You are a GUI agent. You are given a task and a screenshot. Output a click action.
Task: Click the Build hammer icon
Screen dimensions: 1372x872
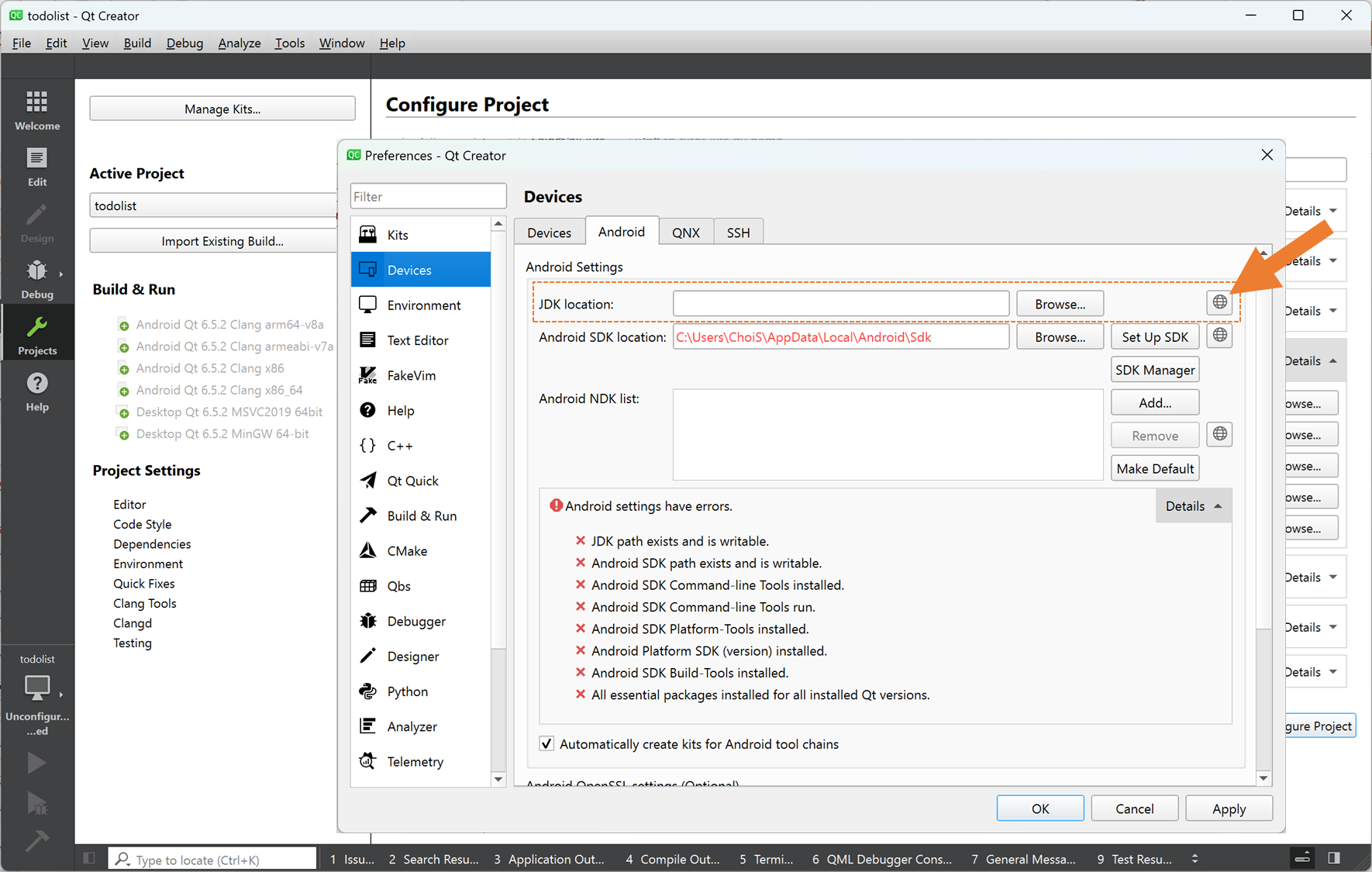pos(36,840)
